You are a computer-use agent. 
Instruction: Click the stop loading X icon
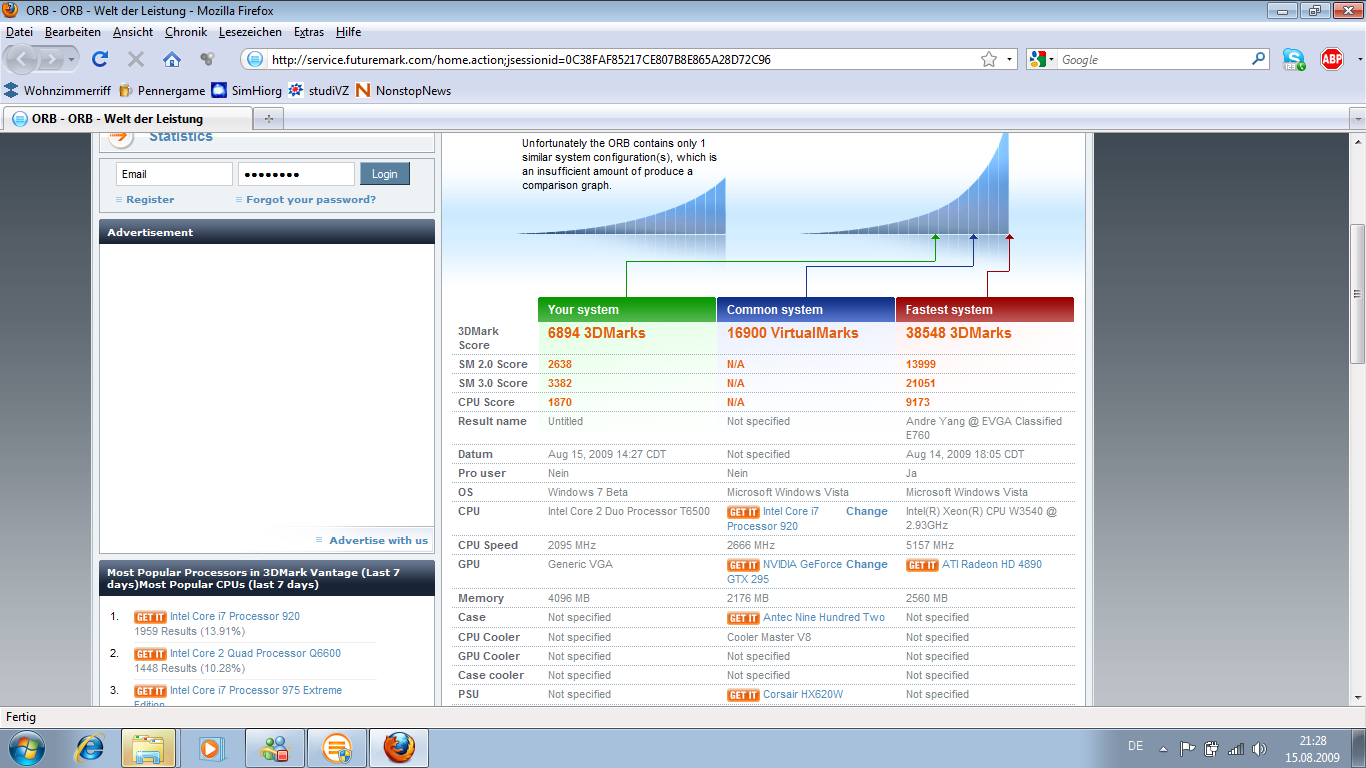[x=136, y=59]
